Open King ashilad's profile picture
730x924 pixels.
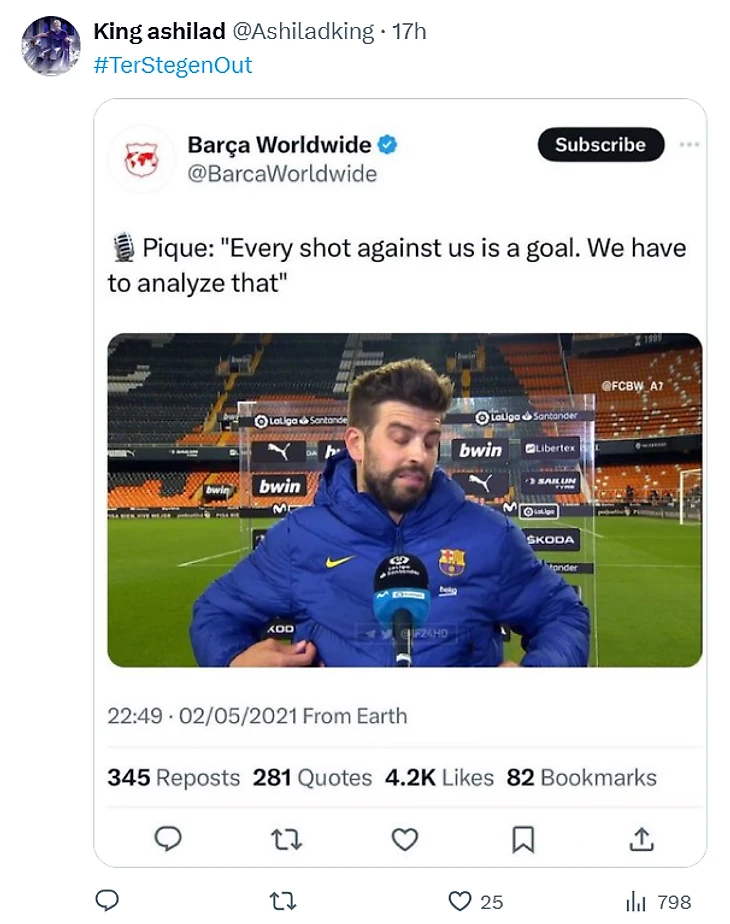pos(51,46)
